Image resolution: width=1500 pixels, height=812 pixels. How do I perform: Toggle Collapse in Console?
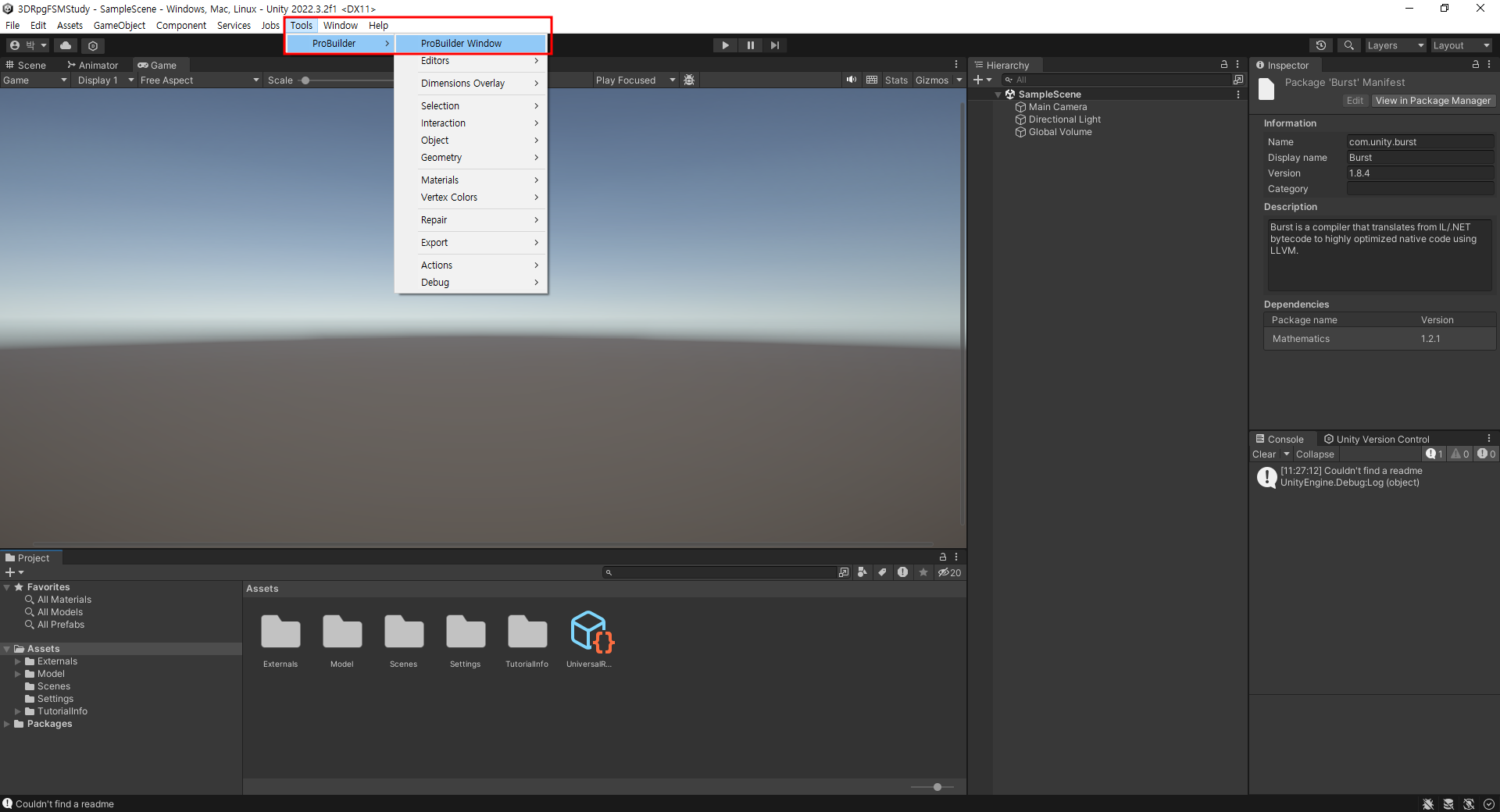pyautogui.click(x=1315, y=454)
